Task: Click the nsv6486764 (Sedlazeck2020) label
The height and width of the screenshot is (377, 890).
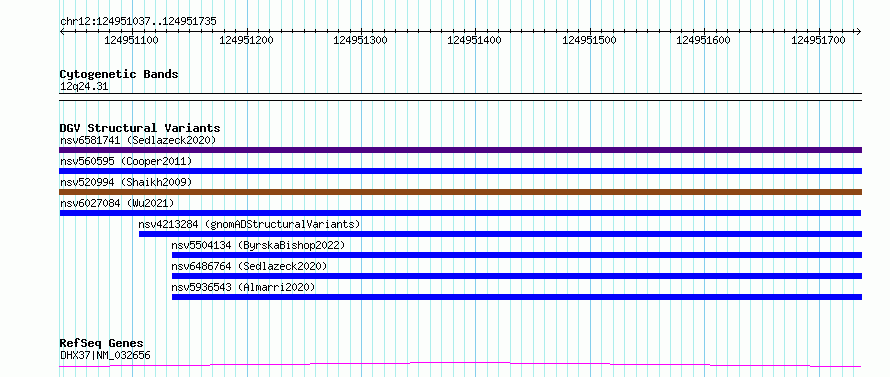Action: pyautogui.click(x=249, y=266)
